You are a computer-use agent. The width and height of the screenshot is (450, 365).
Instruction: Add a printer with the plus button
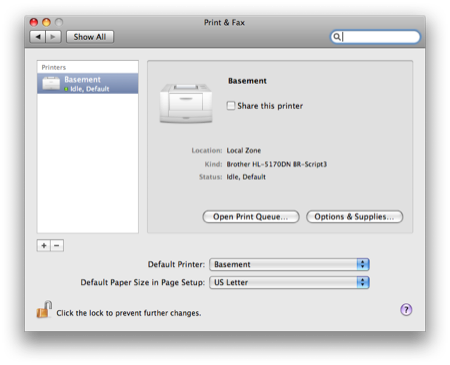[44, 246]
